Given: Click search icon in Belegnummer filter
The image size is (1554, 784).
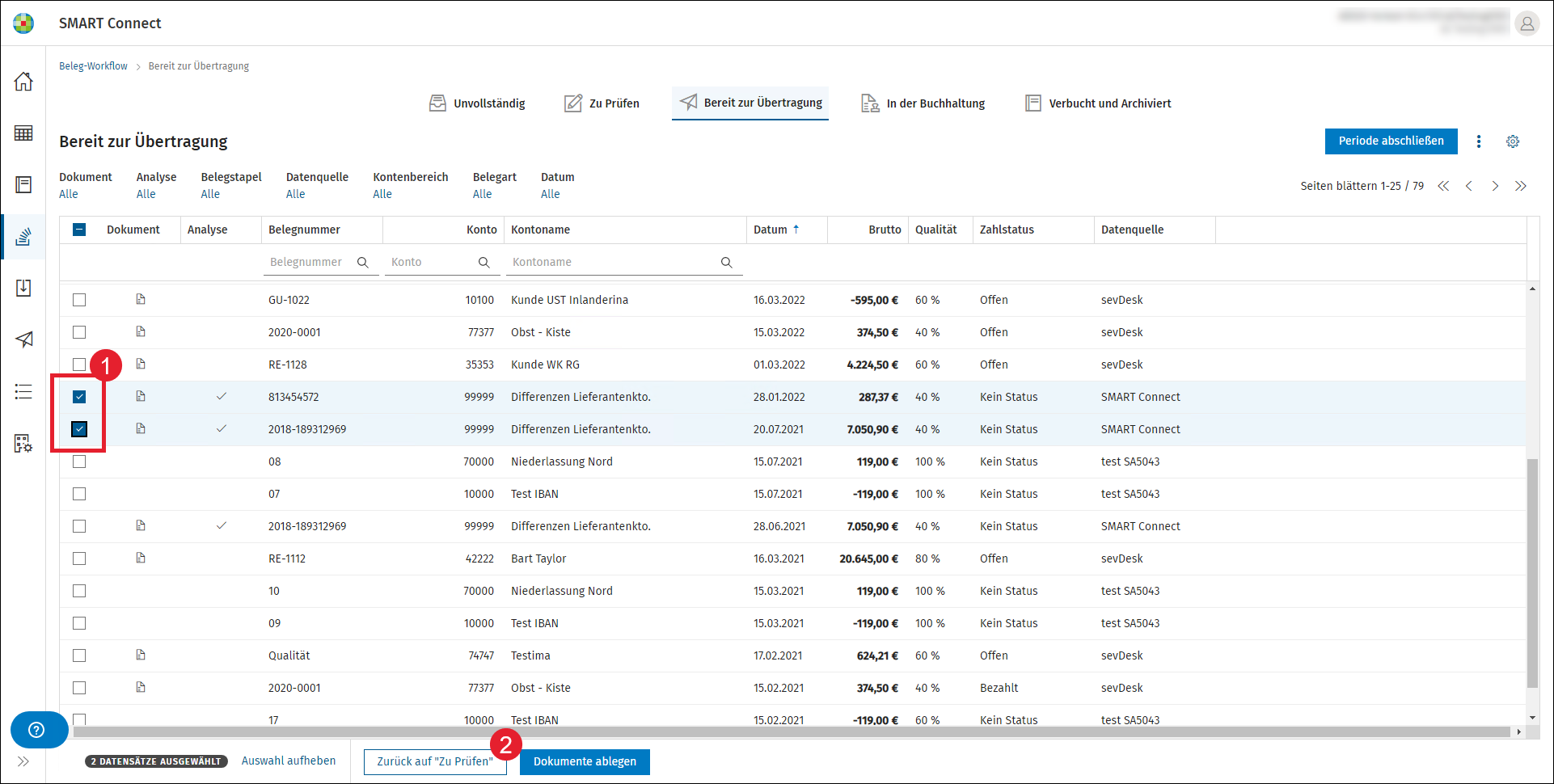Looking at the screenshot, I should pyautogui.click(x=363, y=262).
